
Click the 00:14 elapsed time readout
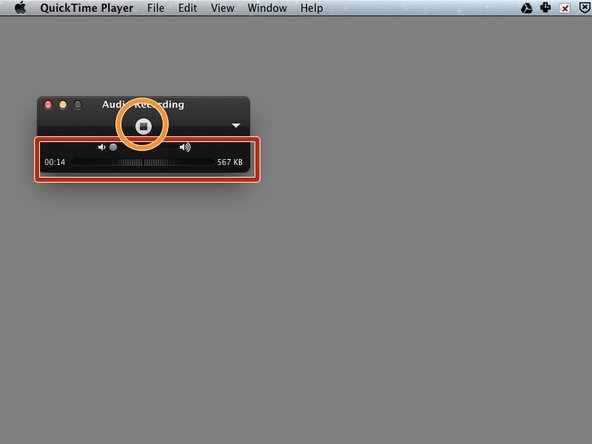pyautogui.click(x=55, y=162)
